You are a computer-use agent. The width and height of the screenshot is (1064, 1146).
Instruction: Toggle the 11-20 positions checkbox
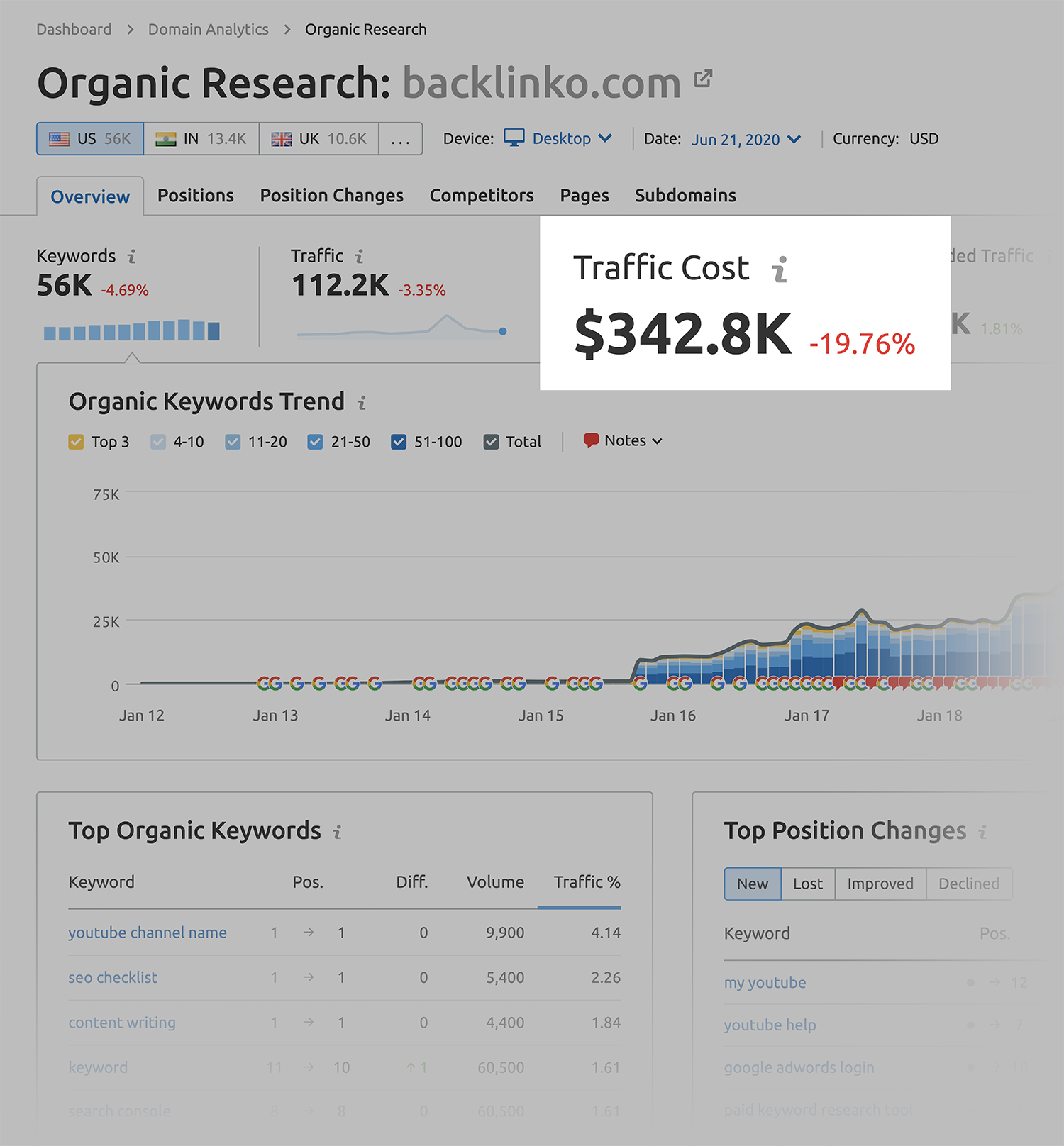233,442
